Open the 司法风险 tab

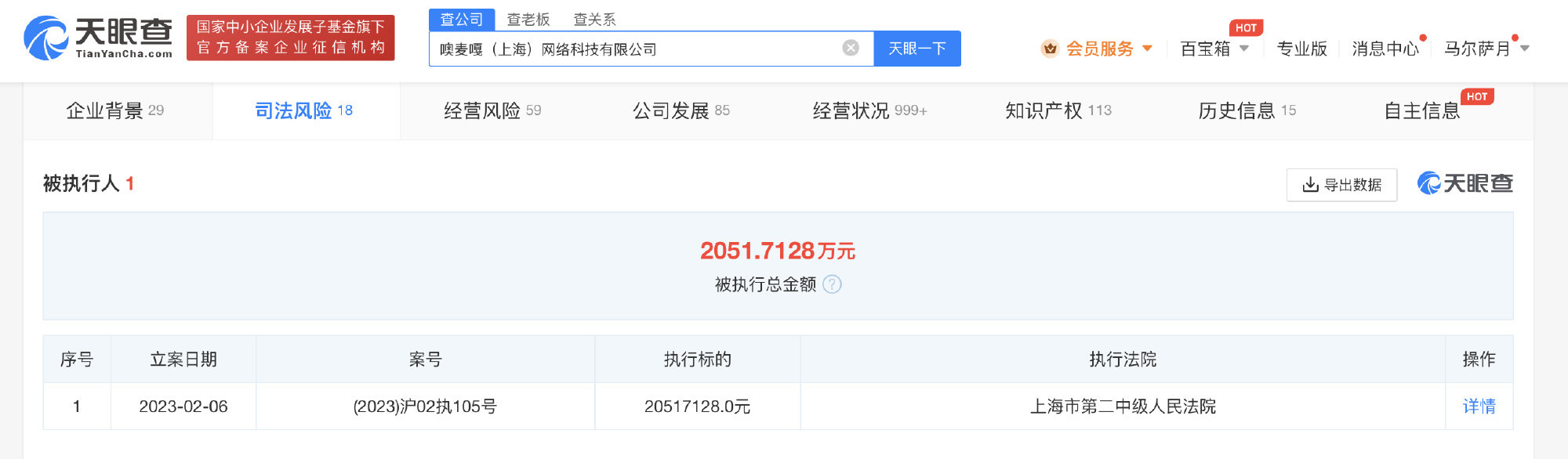tap(305, 110)
